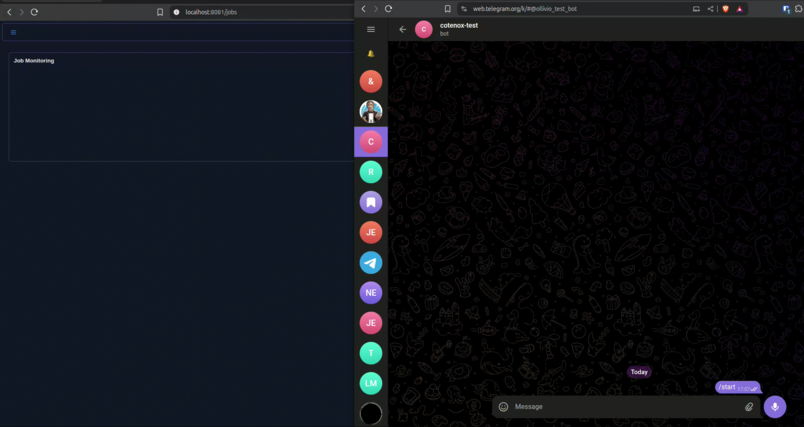
Task: Go back in the Telegram browser window
Action: pos(364,9)
